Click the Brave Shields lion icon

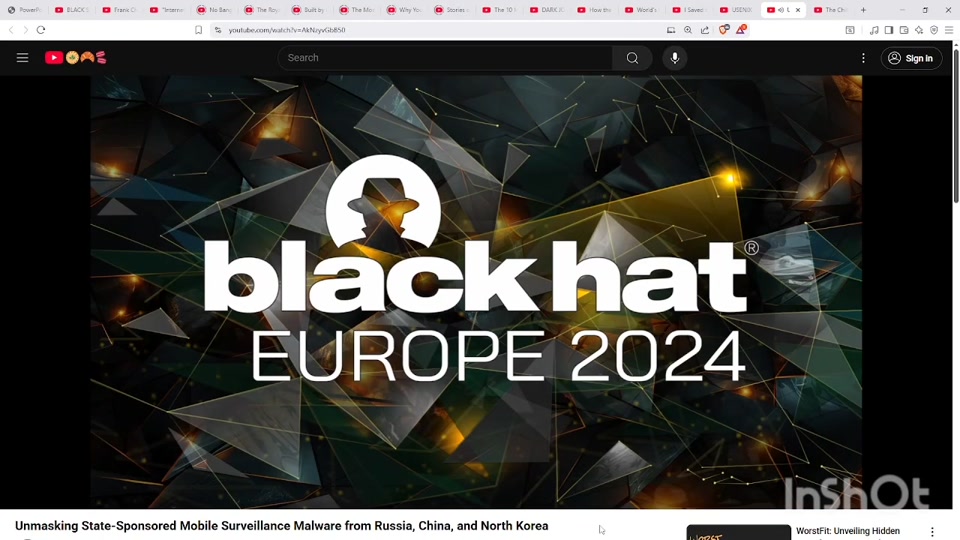[x=724, y=30]
